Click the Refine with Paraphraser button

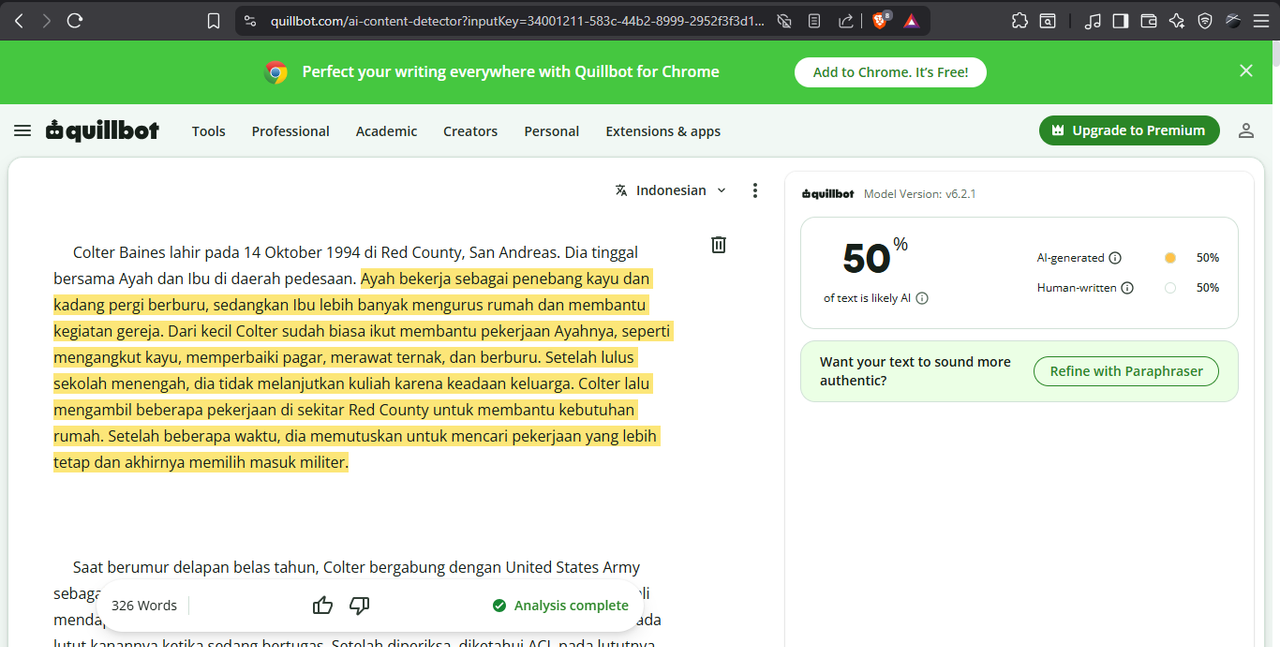coord(1126,371)
